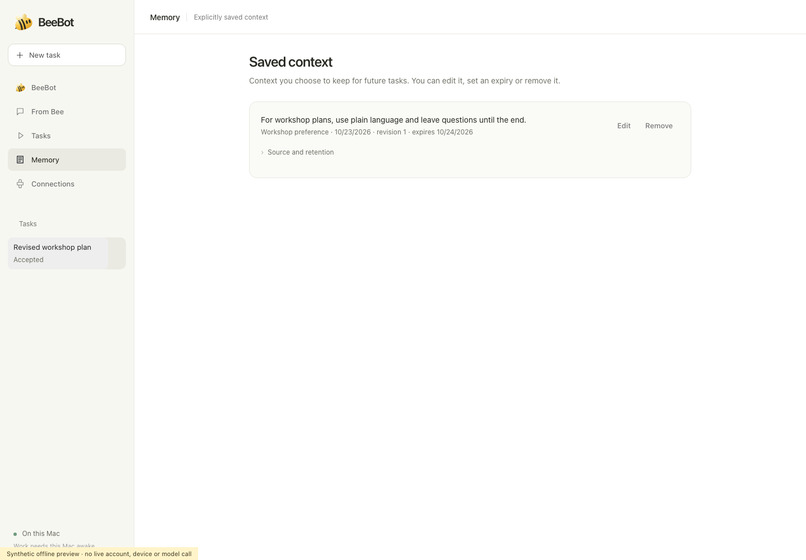Open the Tasks navigation item
Screen dimensions: 806x560
pyautogui.click(x=67, y=136)
